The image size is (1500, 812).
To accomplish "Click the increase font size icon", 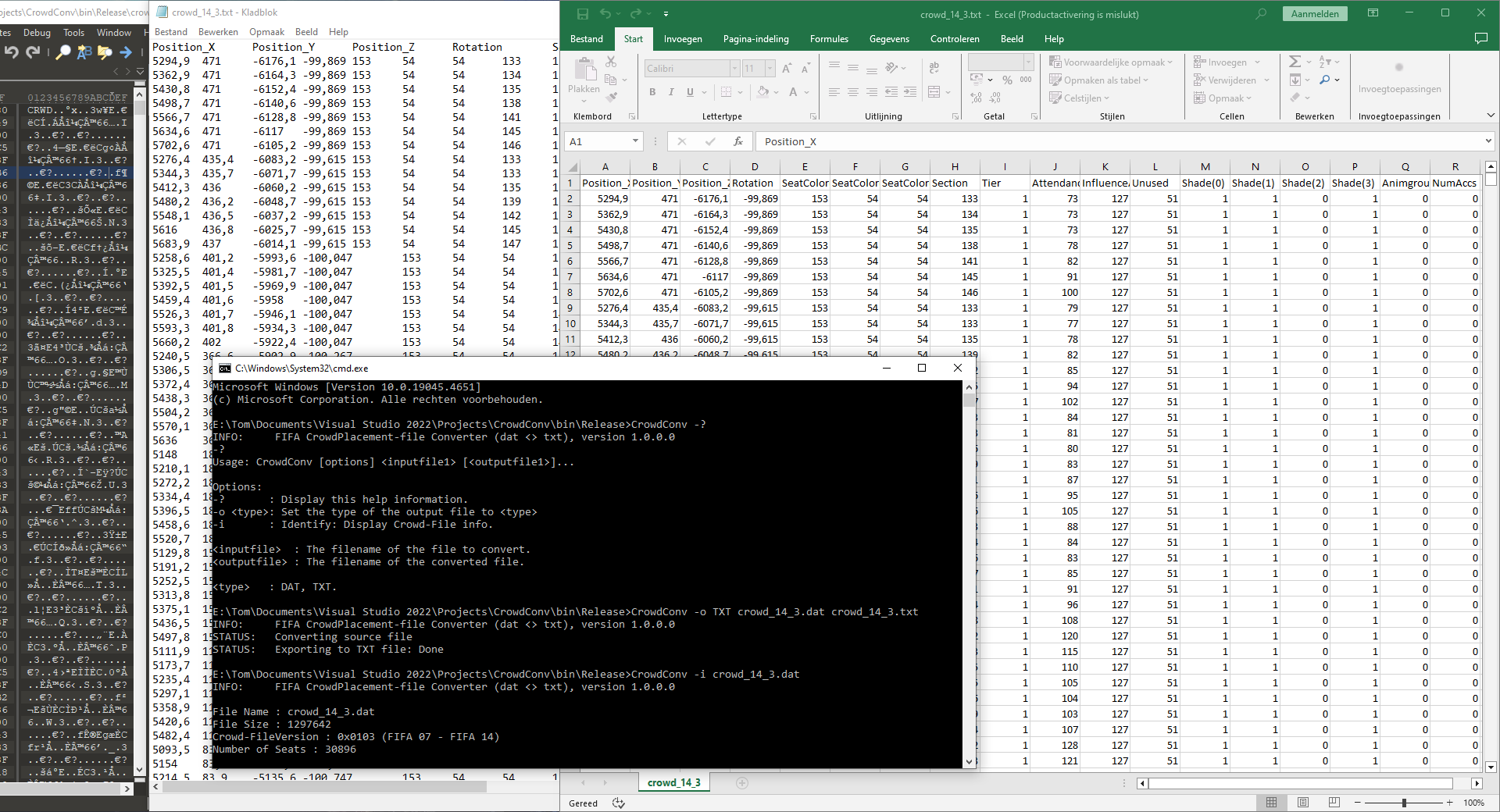I will (x=787, y=69).
